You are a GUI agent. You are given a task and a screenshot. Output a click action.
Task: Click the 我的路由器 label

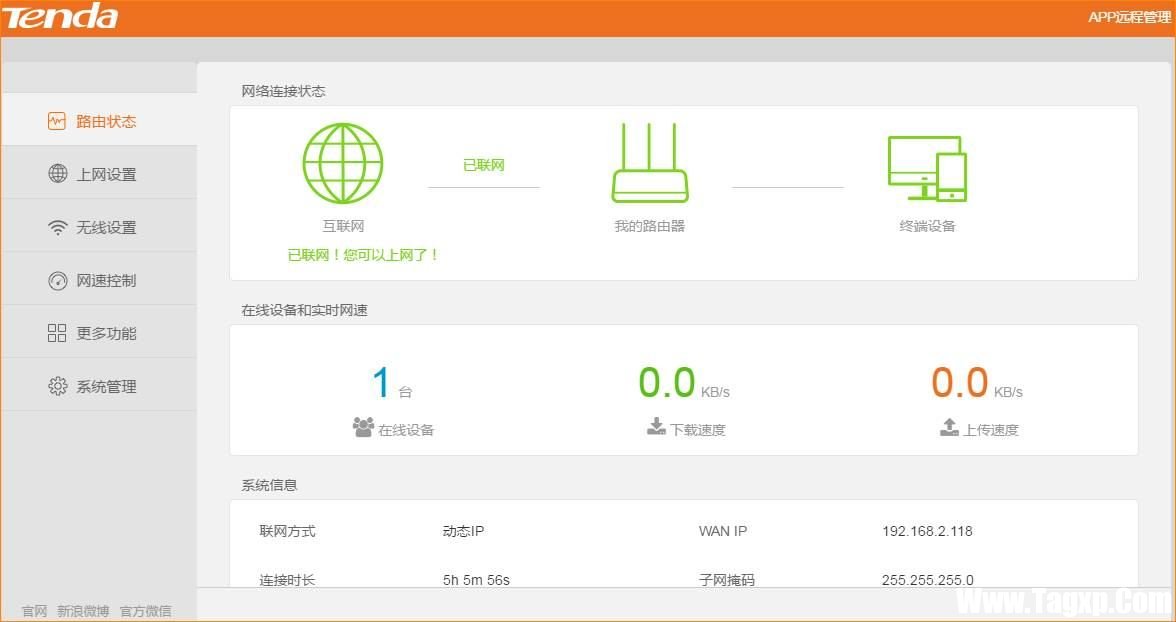click(x=650, y=226)
